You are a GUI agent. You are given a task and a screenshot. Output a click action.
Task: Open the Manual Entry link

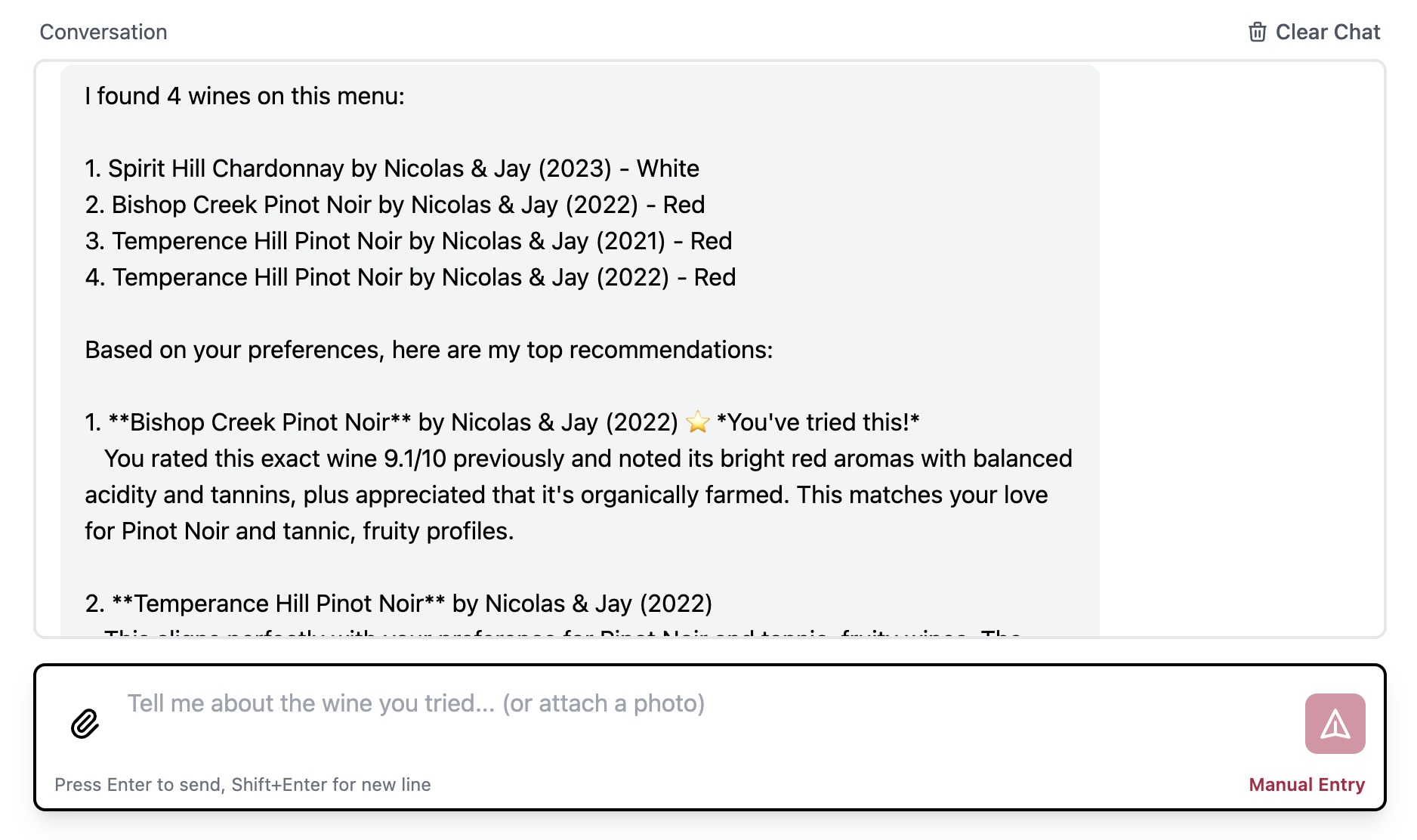coord(1306,784)
